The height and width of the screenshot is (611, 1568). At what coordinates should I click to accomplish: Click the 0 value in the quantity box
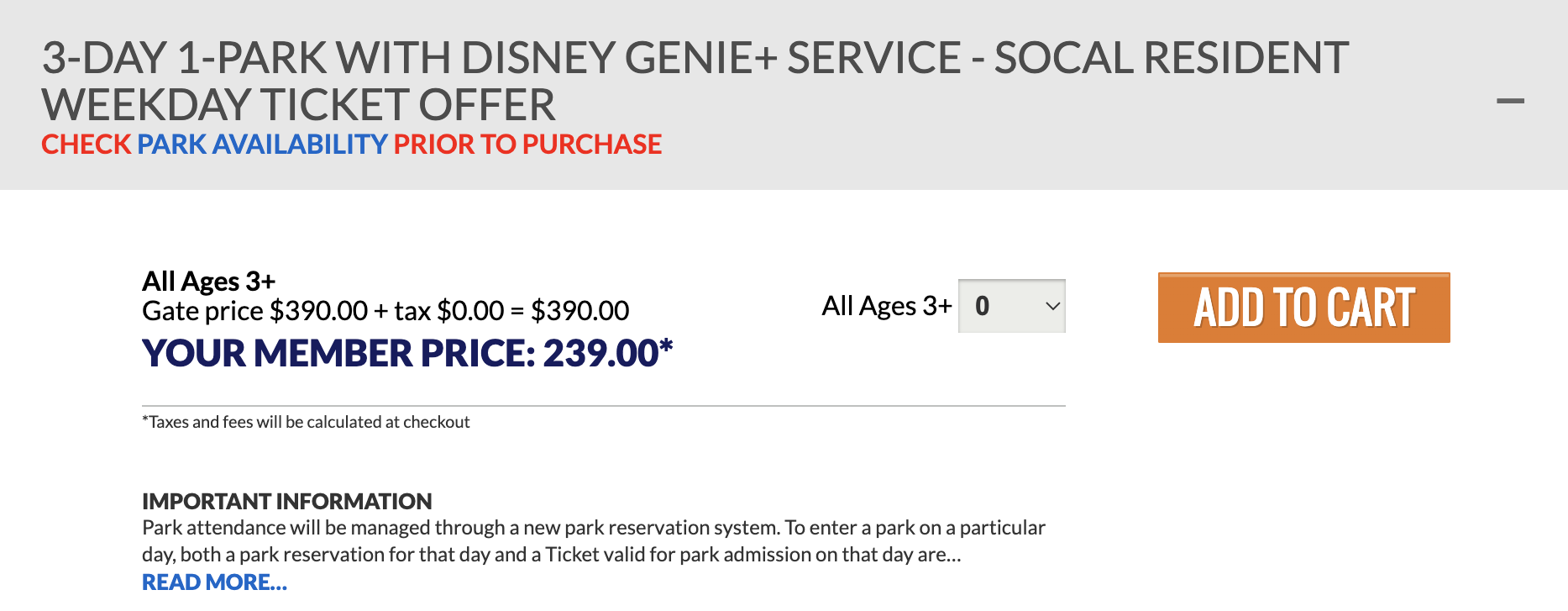click(x=982, y=306)
